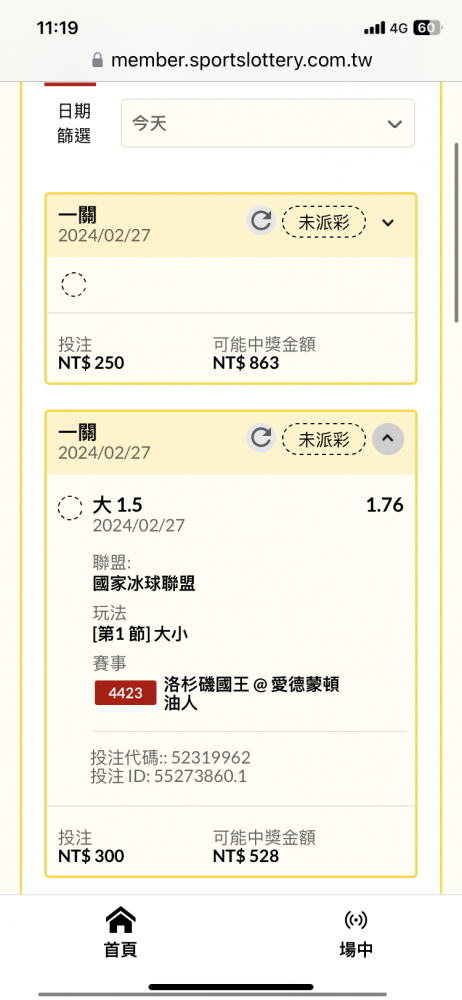Select dashed circle beside 大 1.5
Image resolution: width=462 pixels, height=1000 pixels.
[70, 508]
